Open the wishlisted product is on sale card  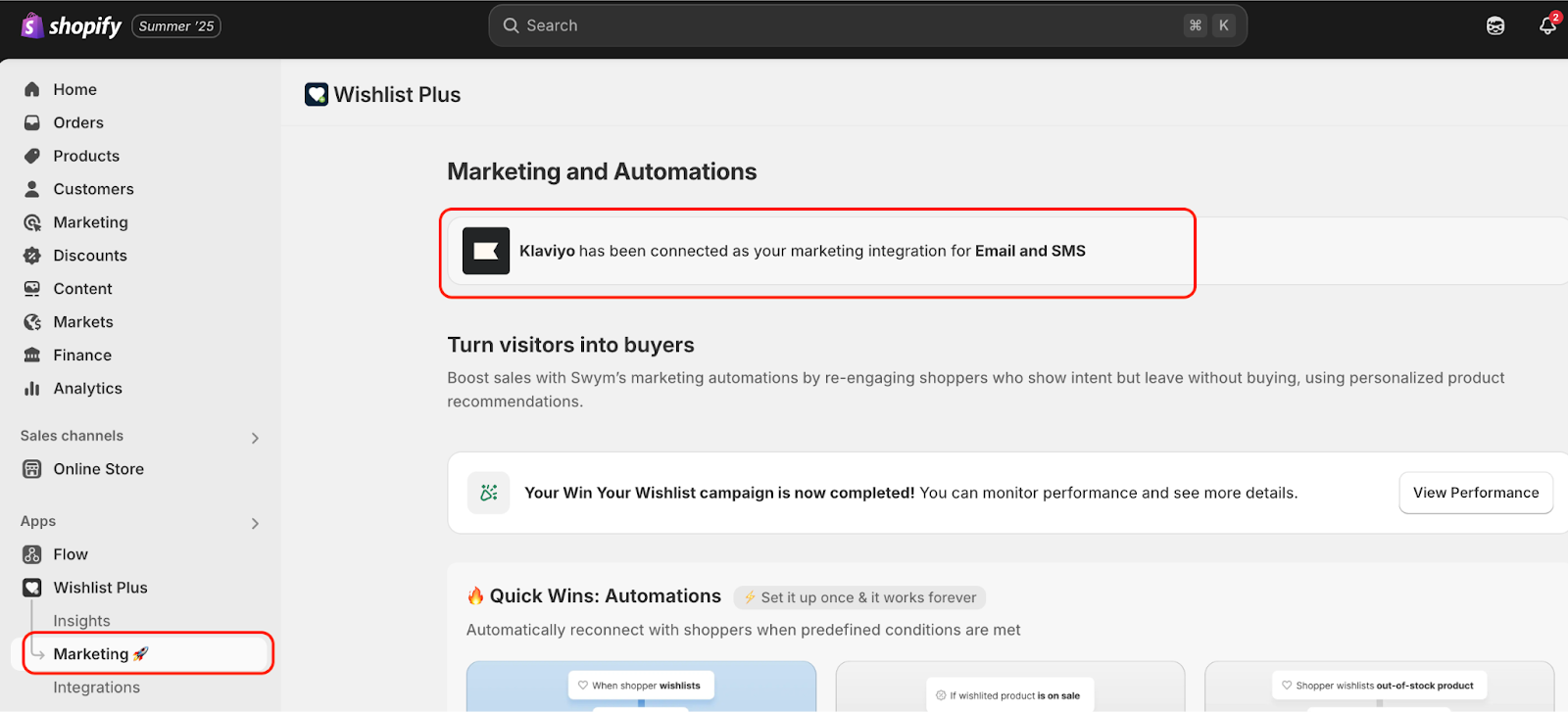[1010, 688]
